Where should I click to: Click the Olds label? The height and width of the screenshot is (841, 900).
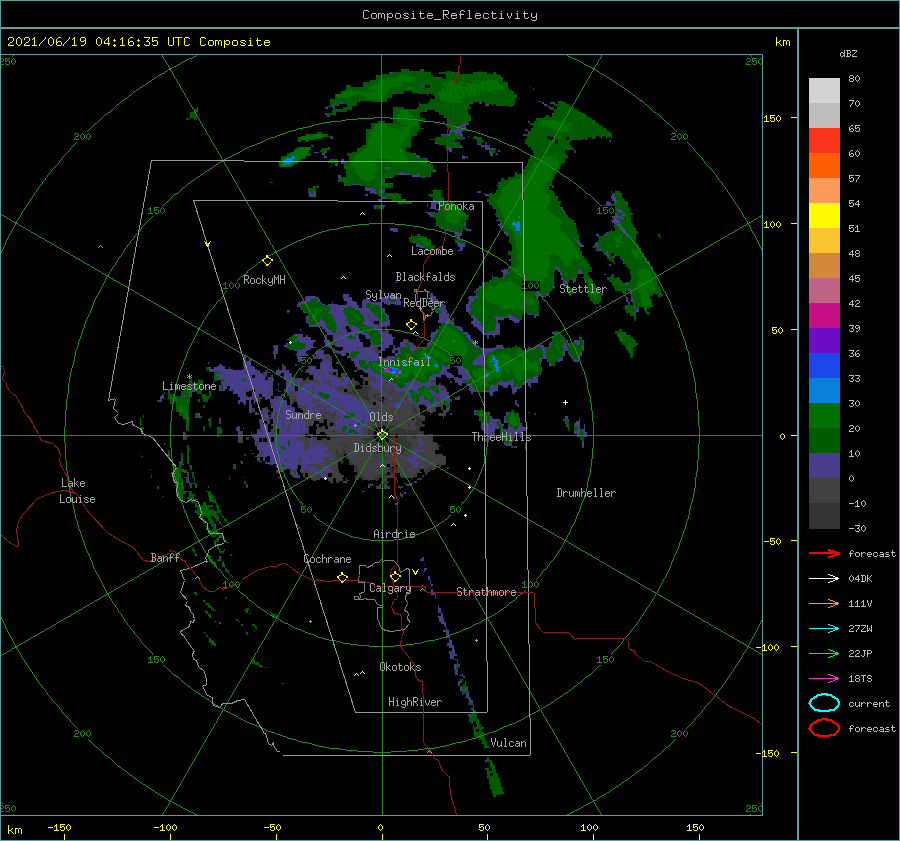tap(381, 417)
